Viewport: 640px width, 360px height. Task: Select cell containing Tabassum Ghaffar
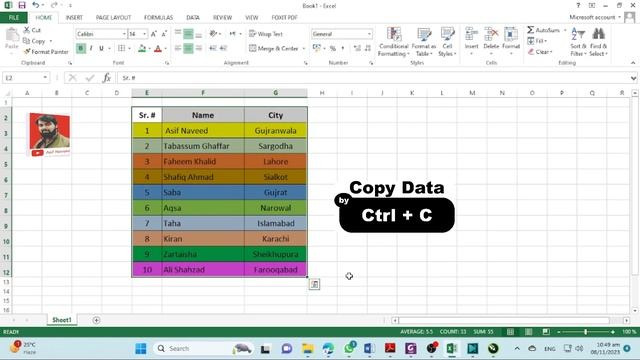tap(203, 146)
